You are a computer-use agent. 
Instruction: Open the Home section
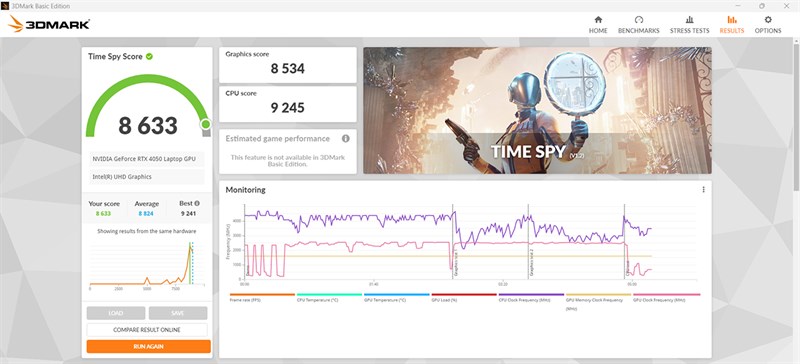coord(598,25)
